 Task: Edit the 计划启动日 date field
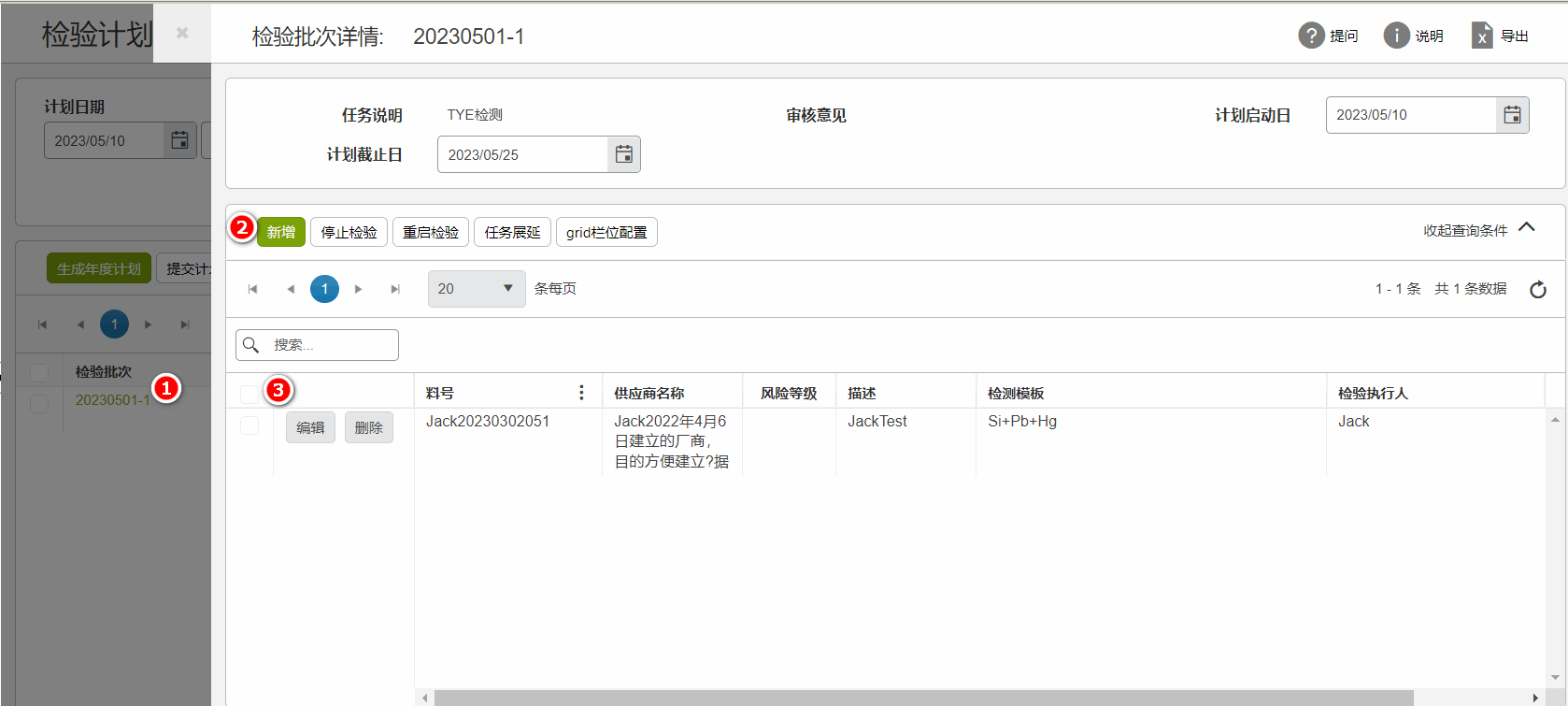point(1411,115)
